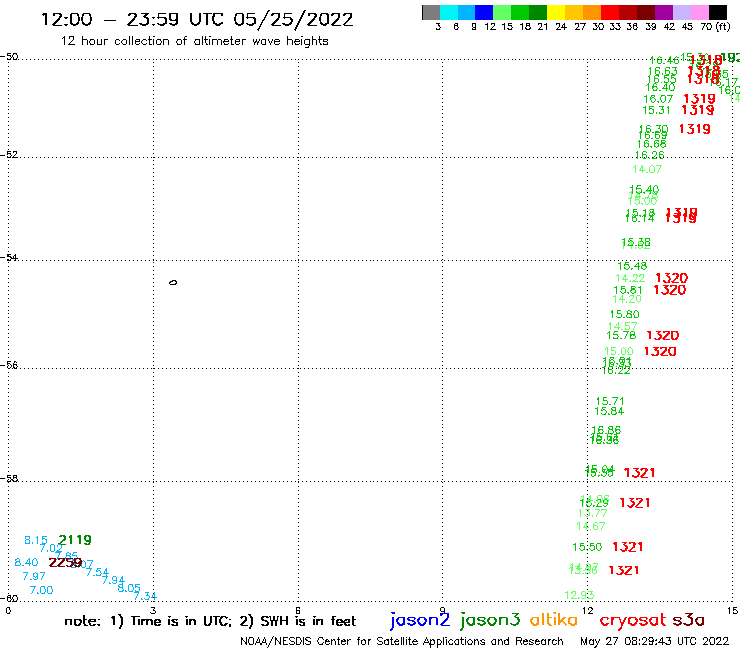The image size is (740, 650).
Task: Click the '0' longitude axis label
Action: tap(8, 610)
